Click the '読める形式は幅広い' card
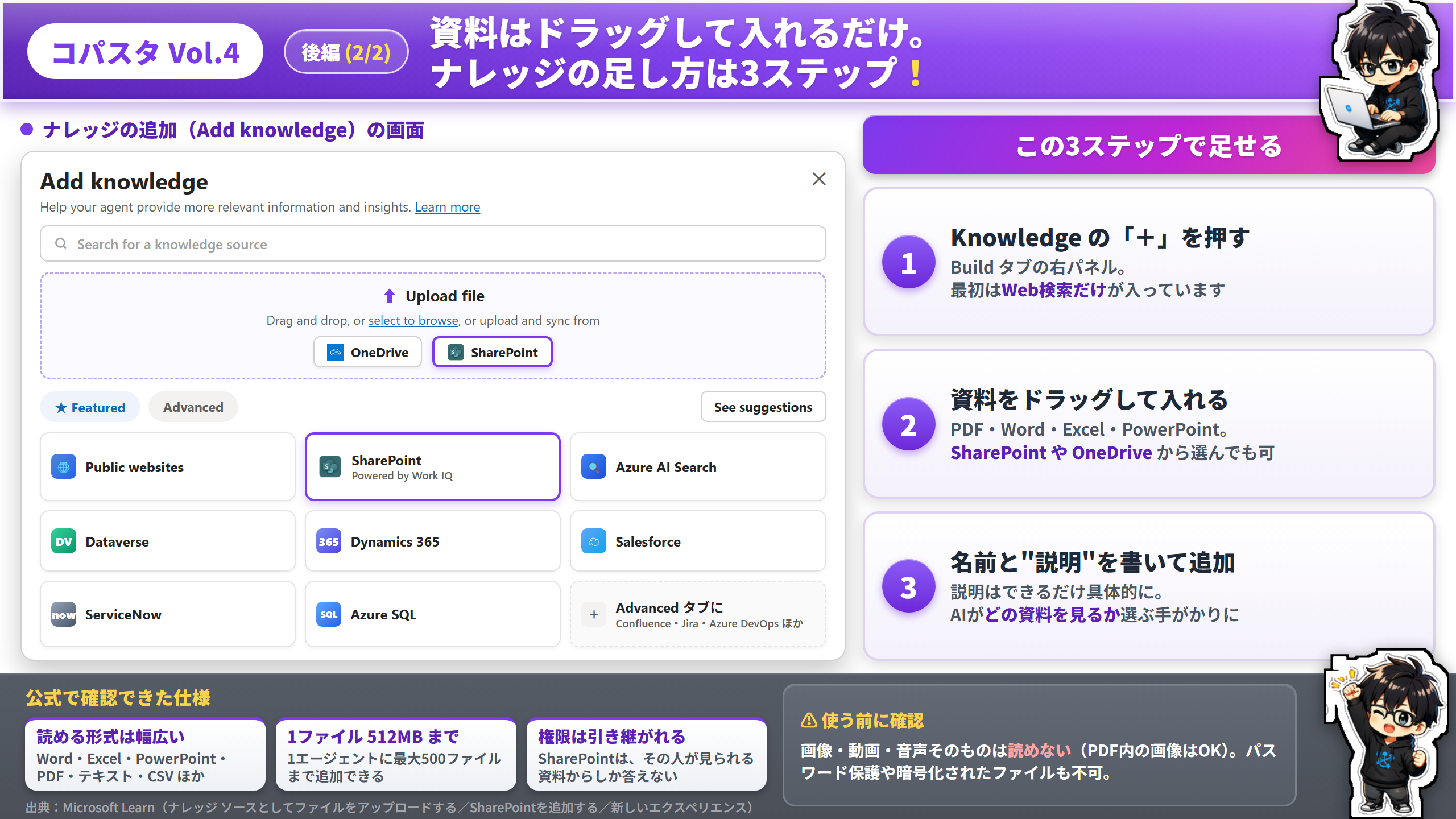This screenshot has height=819, width=1456. [145, 755]
